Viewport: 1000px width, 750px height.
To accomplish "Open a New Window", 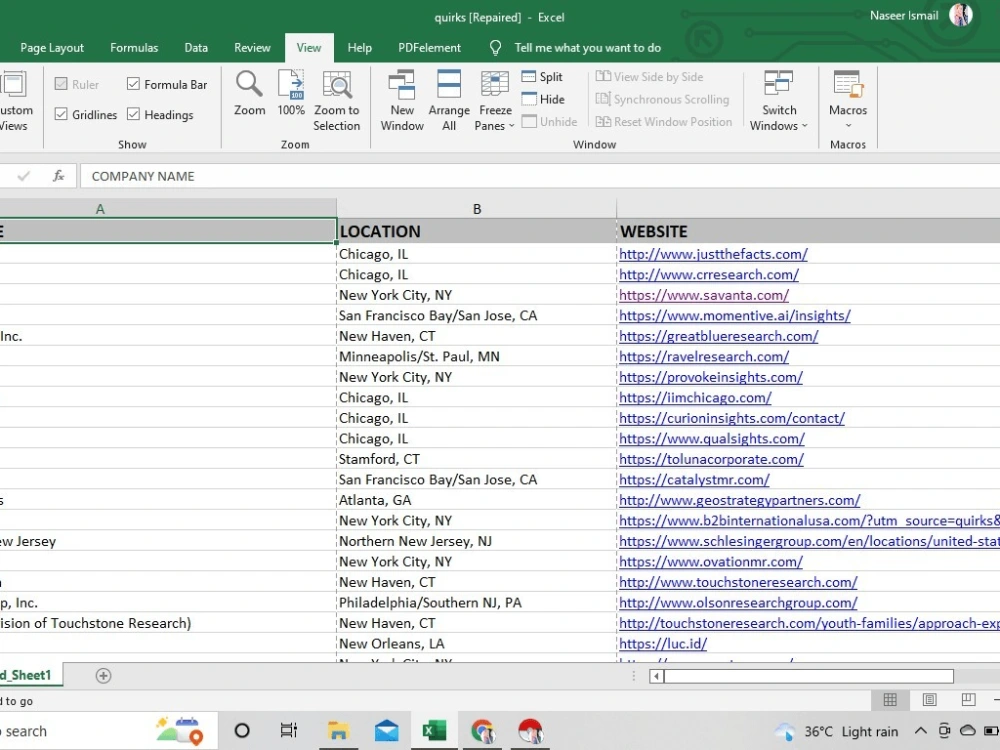I will click(402, 101).
